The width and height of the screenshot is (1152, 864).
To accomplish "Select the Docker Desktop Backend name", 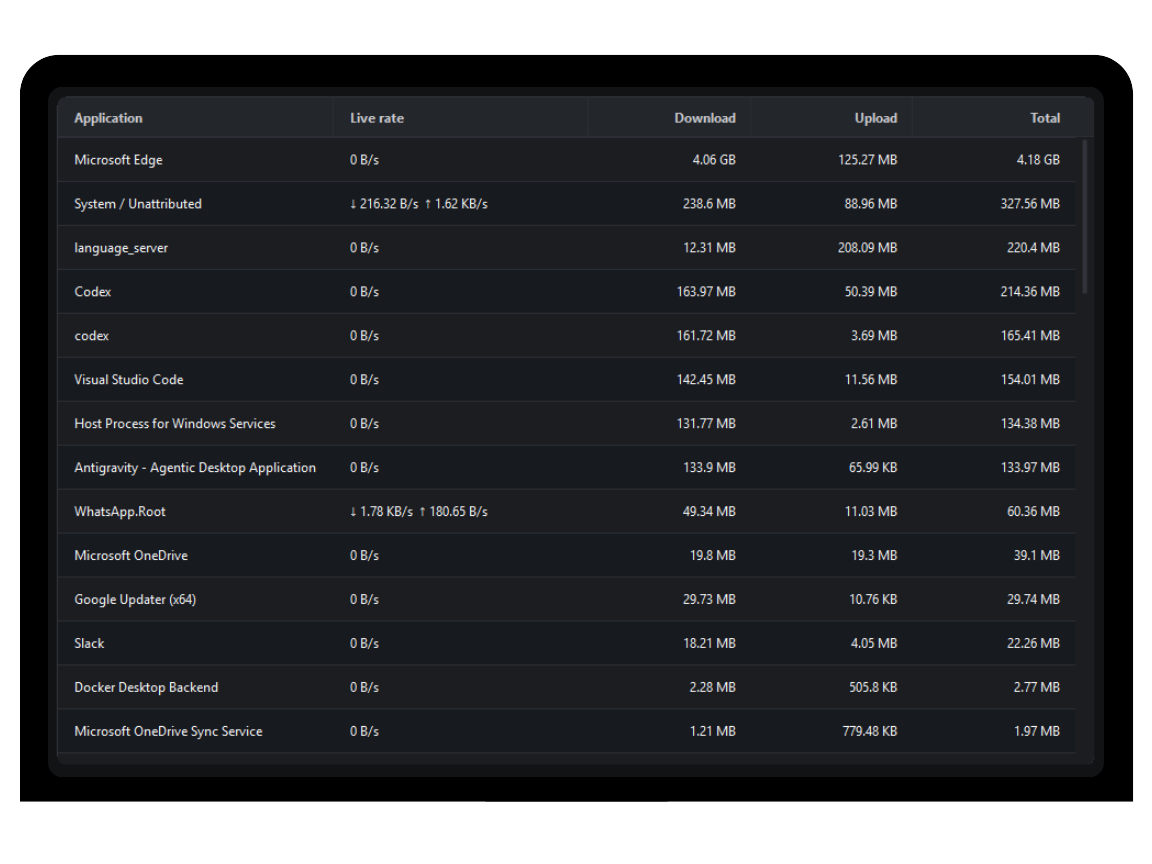I will (146, 688).
